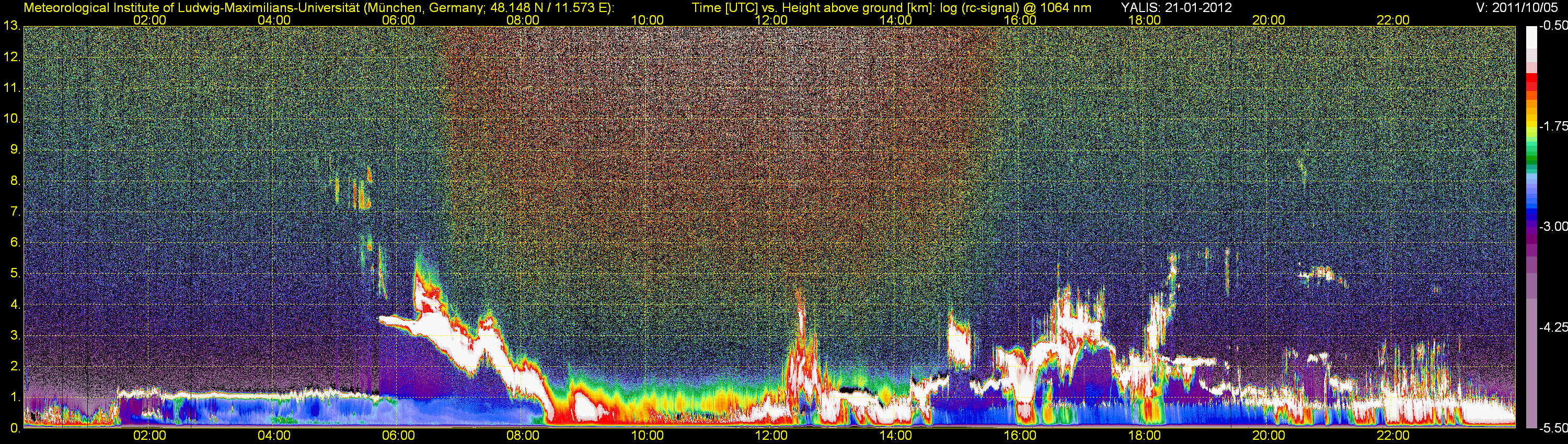
Task: Click the 20:00 label on the bottom time axis
Action: tap(1269, 436)
